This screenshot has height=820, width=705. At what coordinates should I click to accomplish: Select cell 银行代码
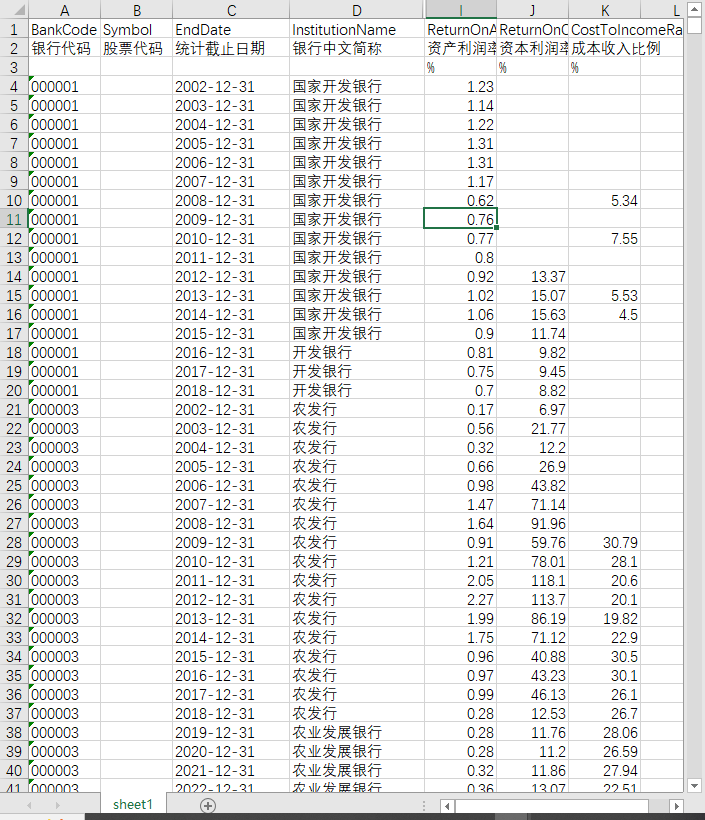(x=64, y=48)
